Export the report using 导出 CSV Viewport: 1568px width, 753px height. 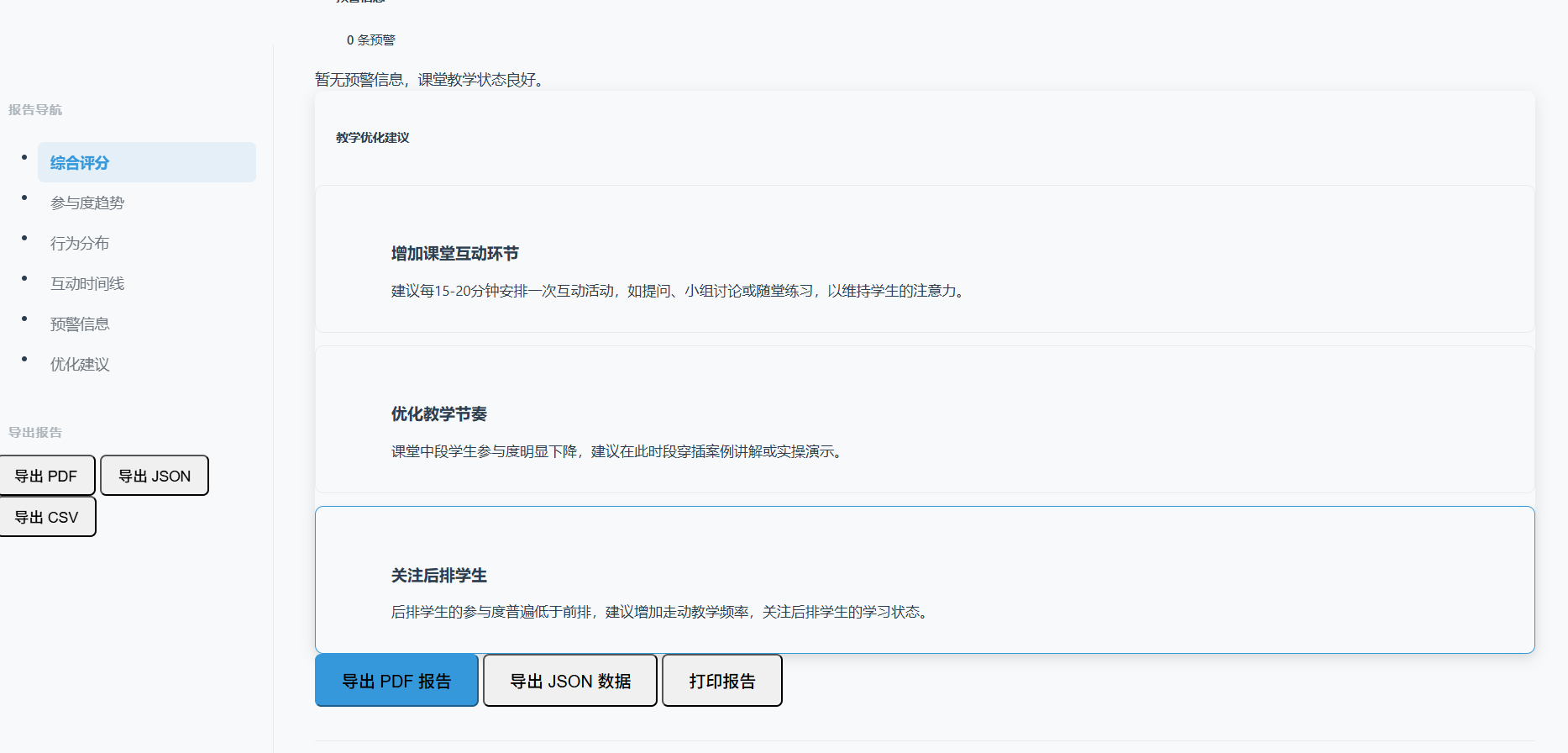[47, 517]
